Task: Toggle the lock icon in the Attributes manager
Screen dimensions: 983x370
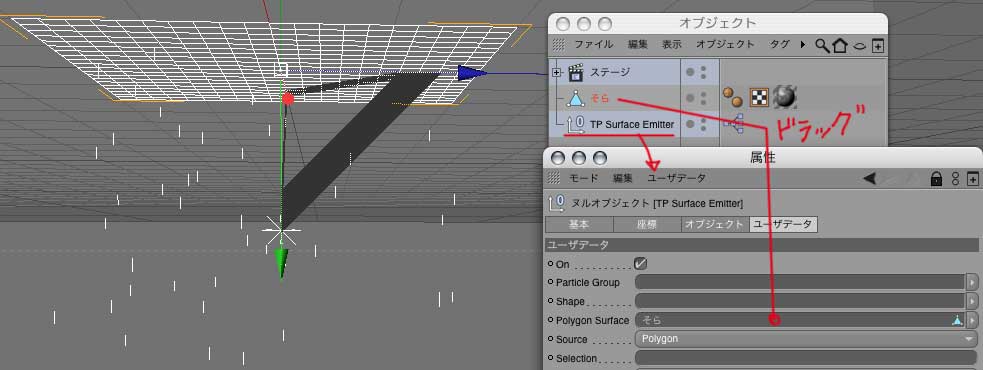Action: 936,179
